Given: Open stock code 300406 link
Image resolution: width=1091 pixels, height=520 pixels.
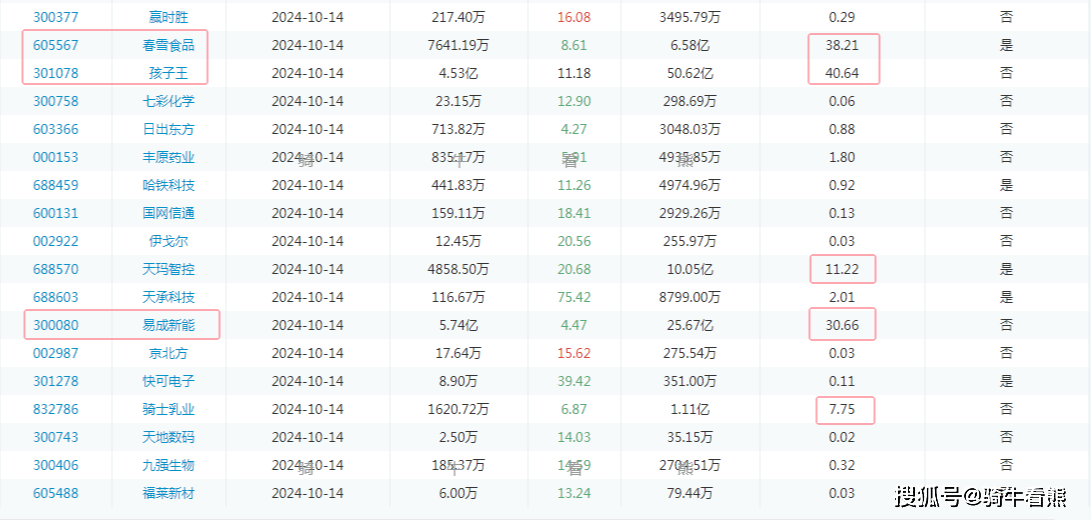Looking at the screenshot, I should pyautogui.click(x=56, y=465).
